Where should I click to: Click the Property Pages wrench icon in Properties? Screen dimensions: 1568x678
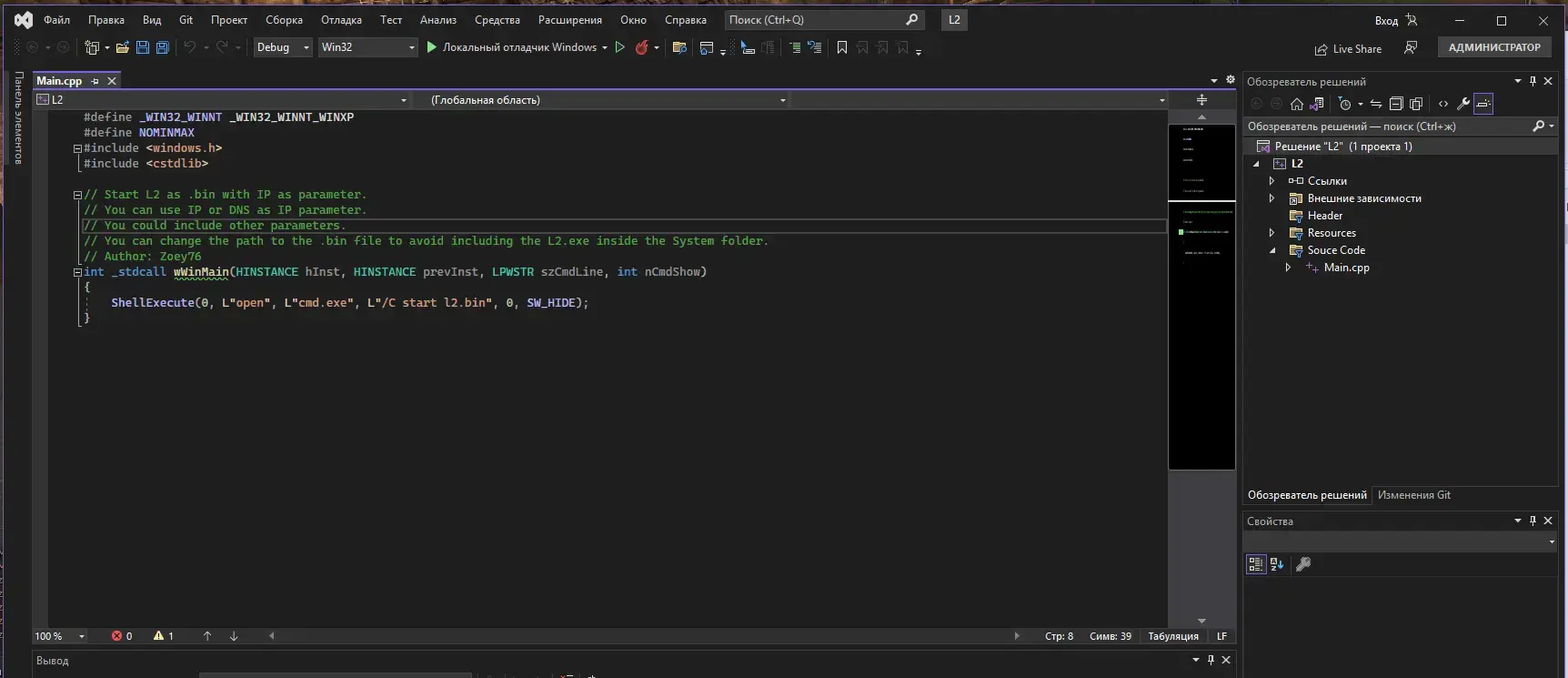[x=1303, y=564]
